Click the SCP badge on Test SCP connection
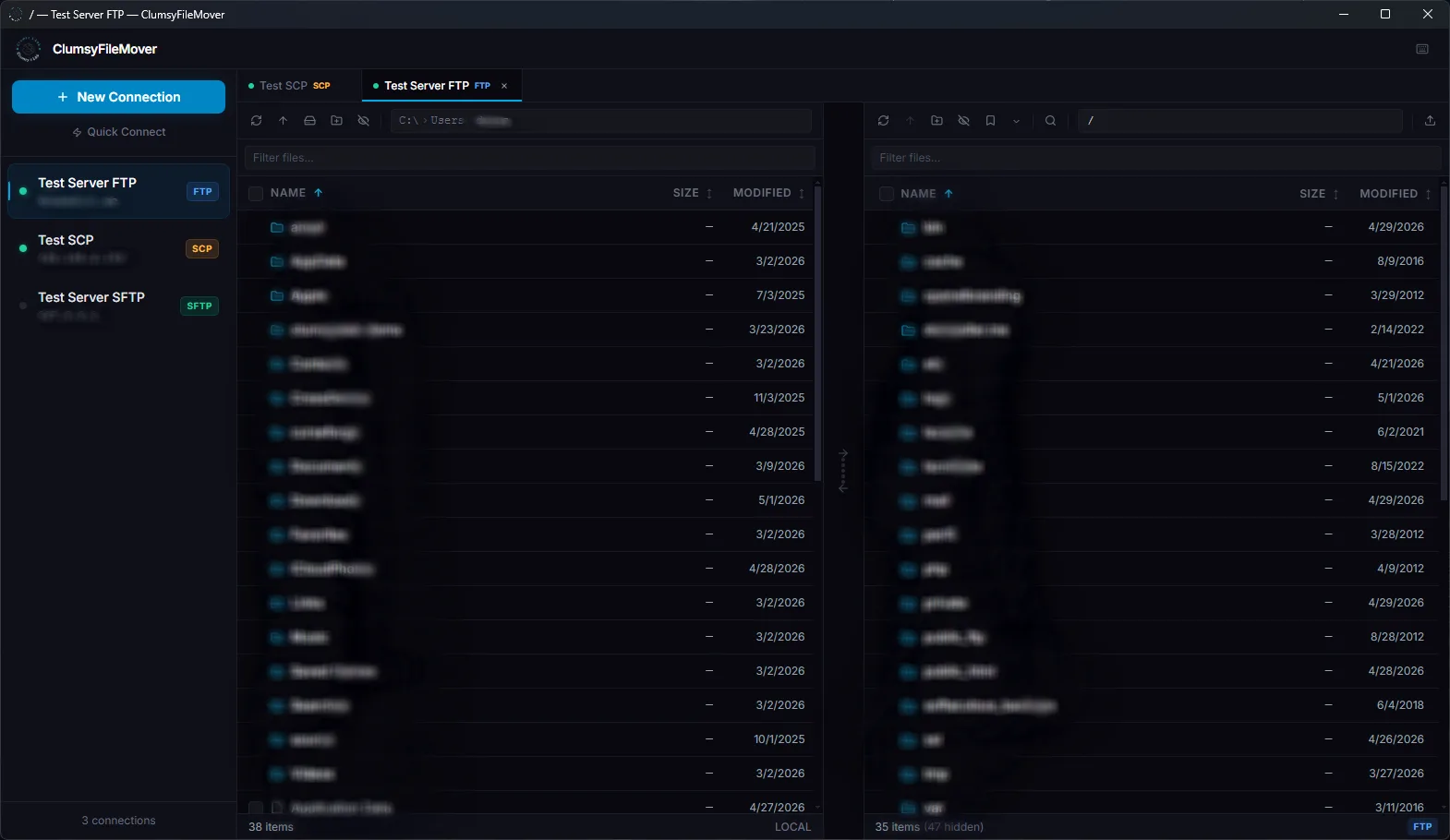The height and width of the screenshot is (840, 1450). [x=202, y=249]
